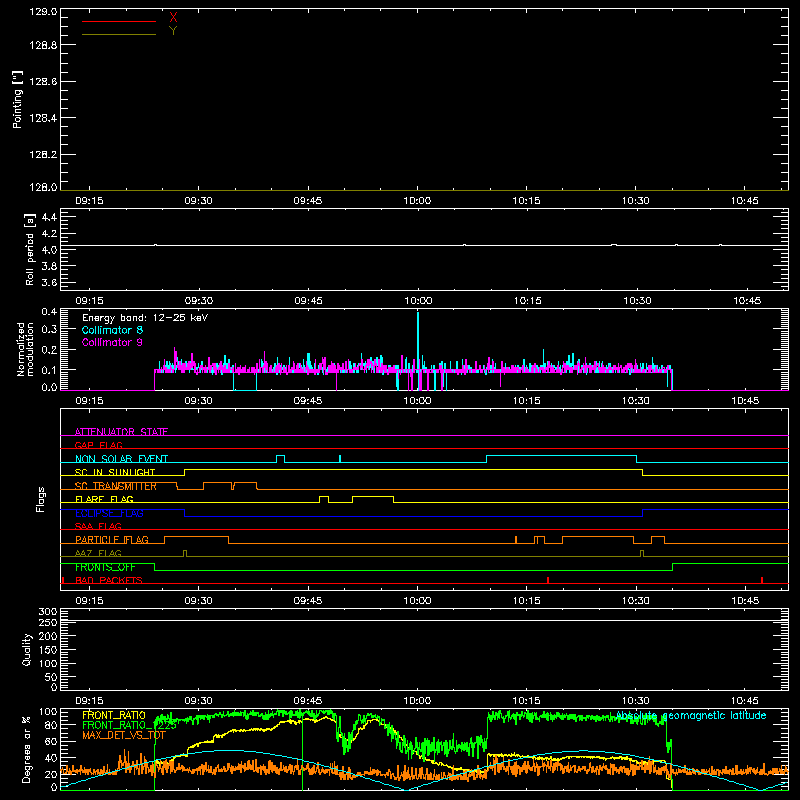Click the 'Energy band: 12-25 keV' text
Screen dimensions: 800x800
pyautogui.click(x=145, y=318)
